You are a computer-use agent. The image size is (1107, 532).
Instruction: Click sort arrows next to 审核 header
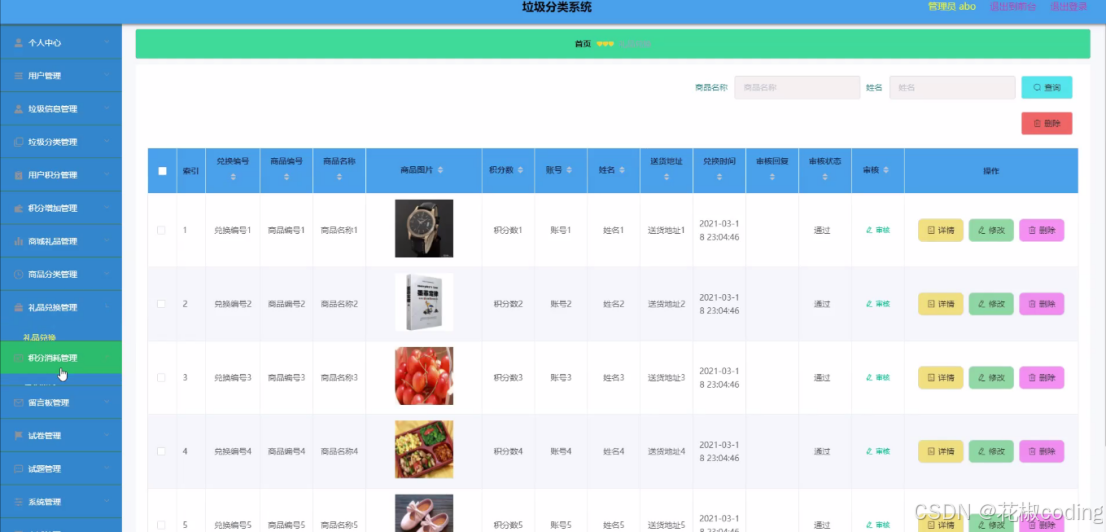886,171
